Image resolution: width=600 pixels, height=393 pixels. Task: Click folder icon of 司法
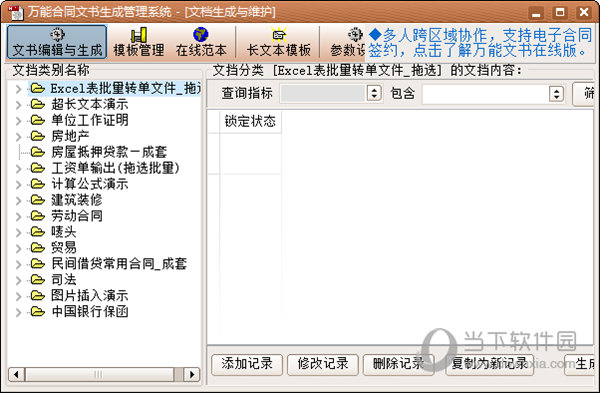click(38, 280)
